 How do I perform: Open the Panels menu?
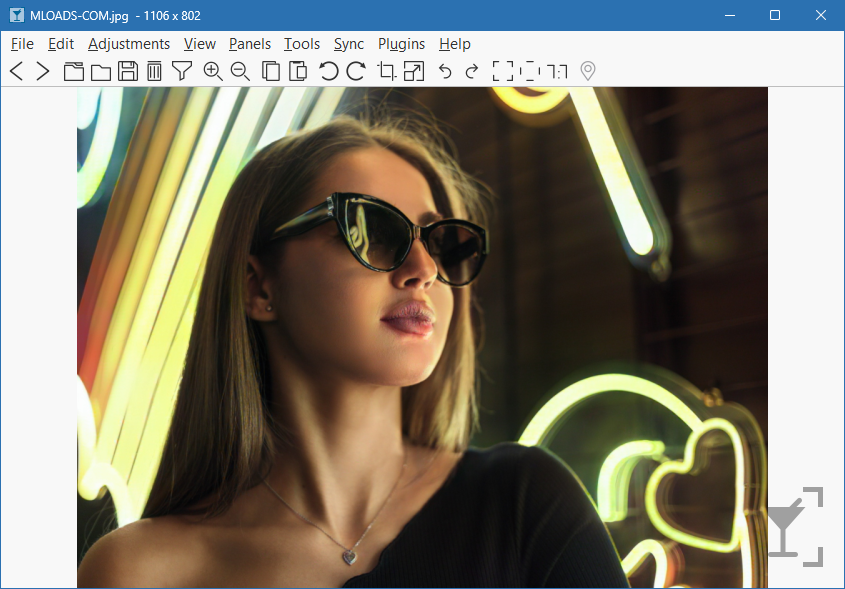pyautogui.click(x=249, y=44)
